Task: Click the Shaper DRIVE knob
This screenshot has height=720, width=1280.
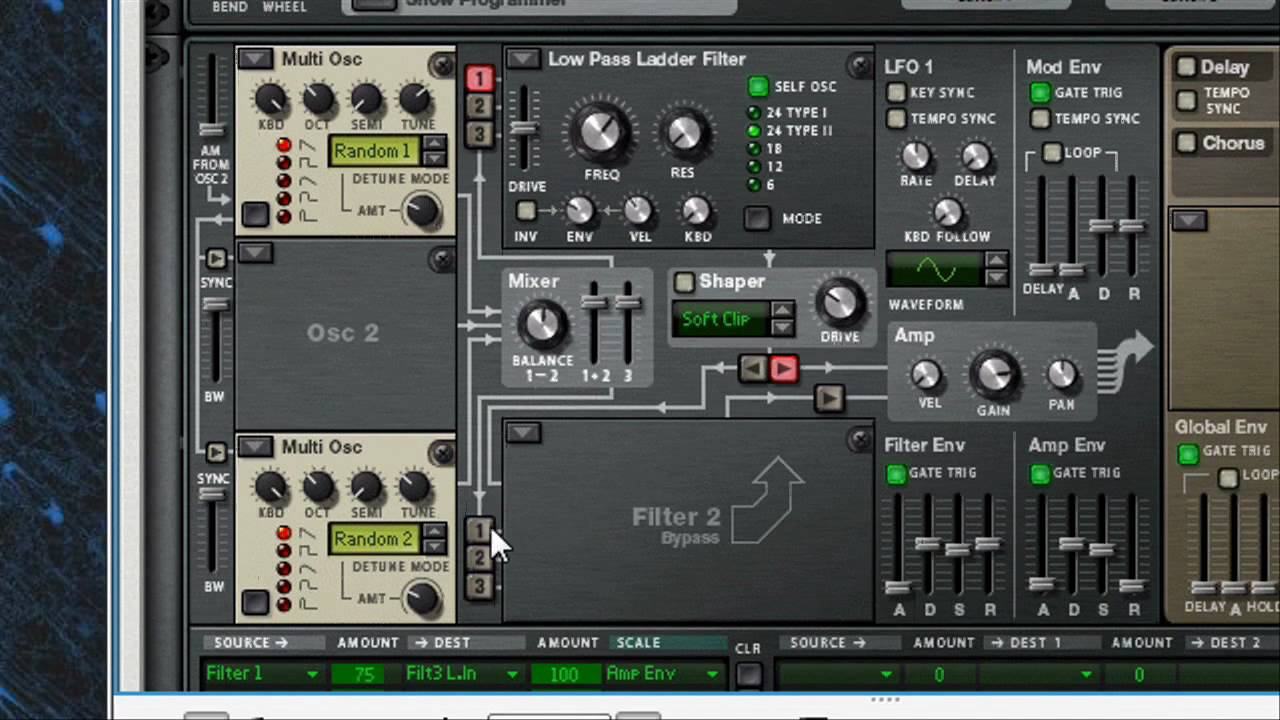Action: pyautogui.click(x=840, y=302)
